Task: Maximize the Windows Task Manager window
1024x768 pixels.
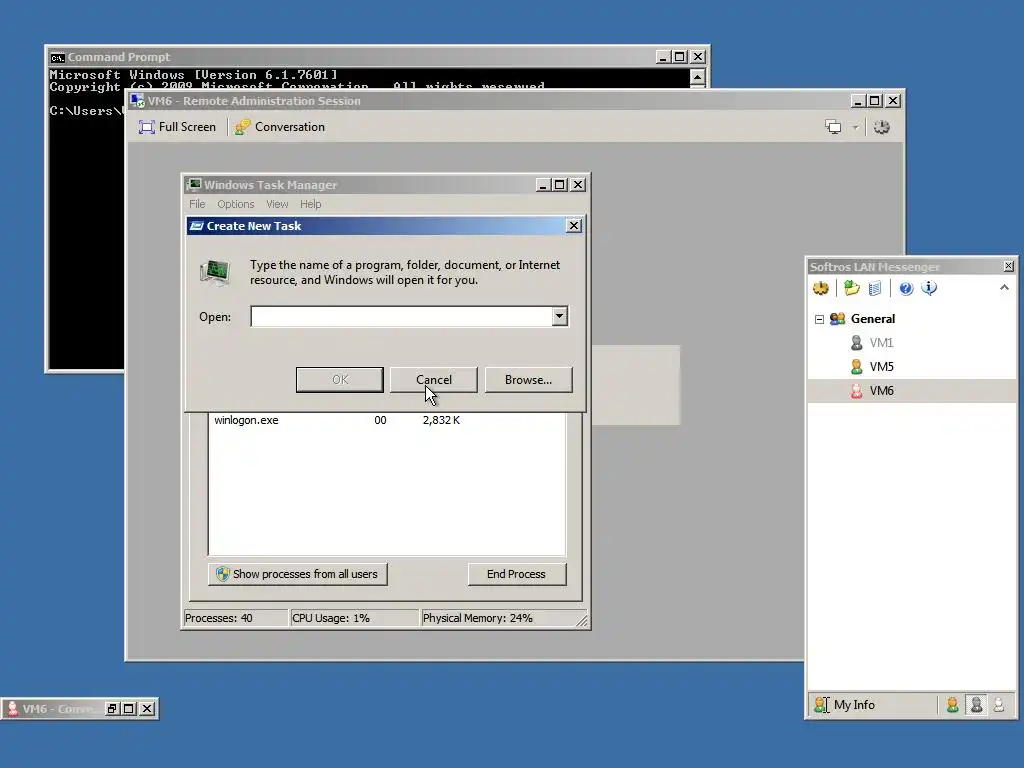Action: click(560, 185)
